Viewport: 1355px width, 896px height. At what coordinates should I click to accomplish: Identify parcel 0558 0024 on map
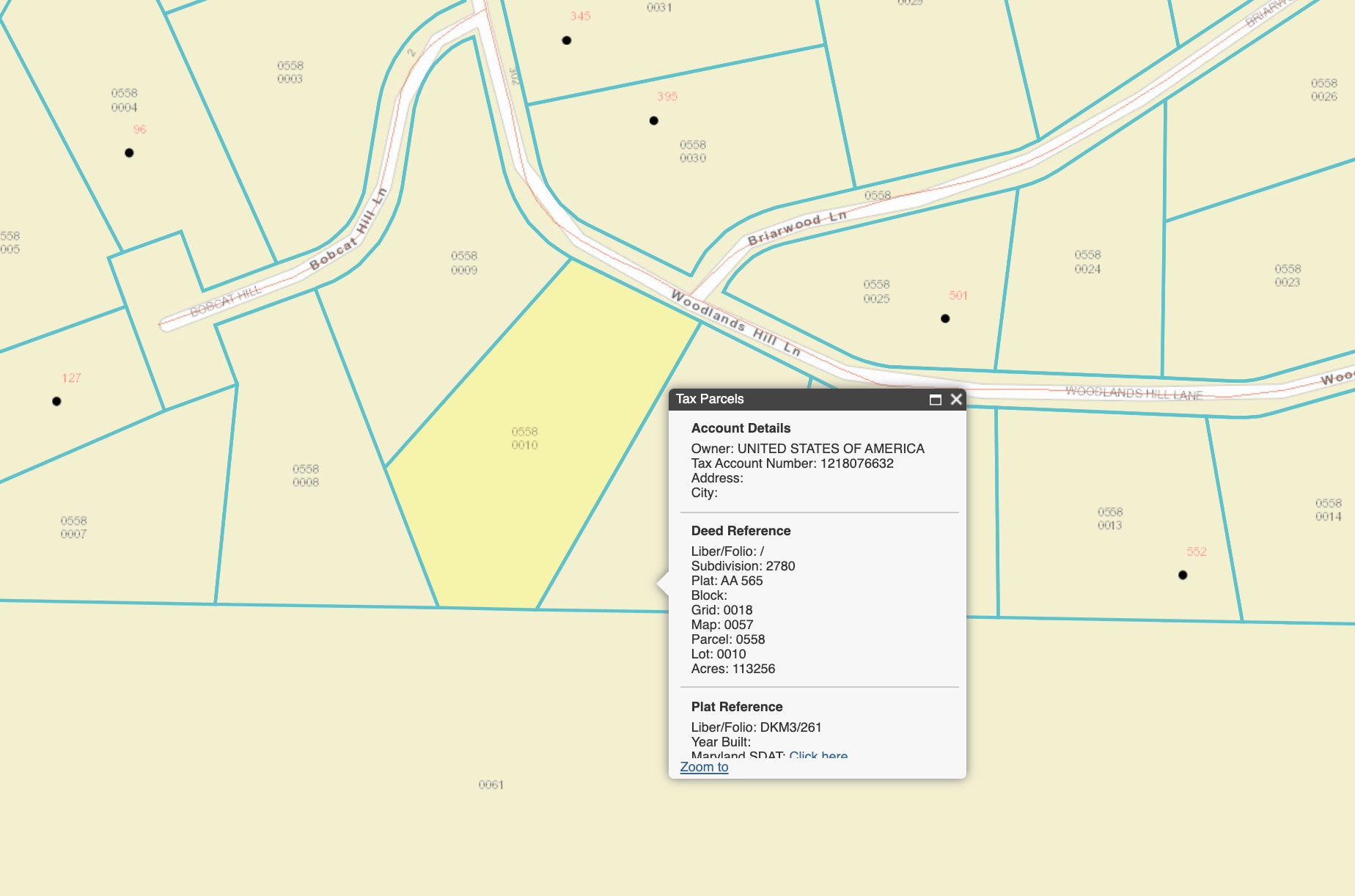pyautogui.click(x=1087, y=262)
